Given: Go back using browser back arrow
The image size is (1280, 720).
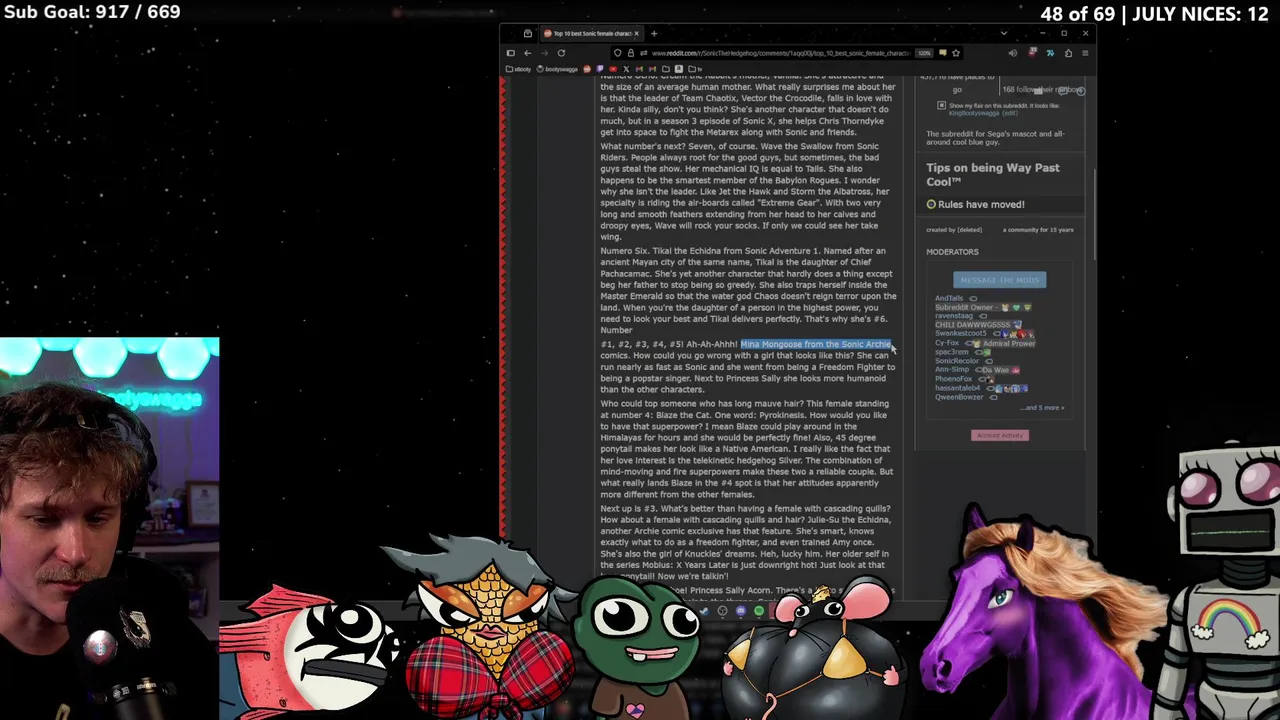Looking at the screenshot, I should 528,53.
